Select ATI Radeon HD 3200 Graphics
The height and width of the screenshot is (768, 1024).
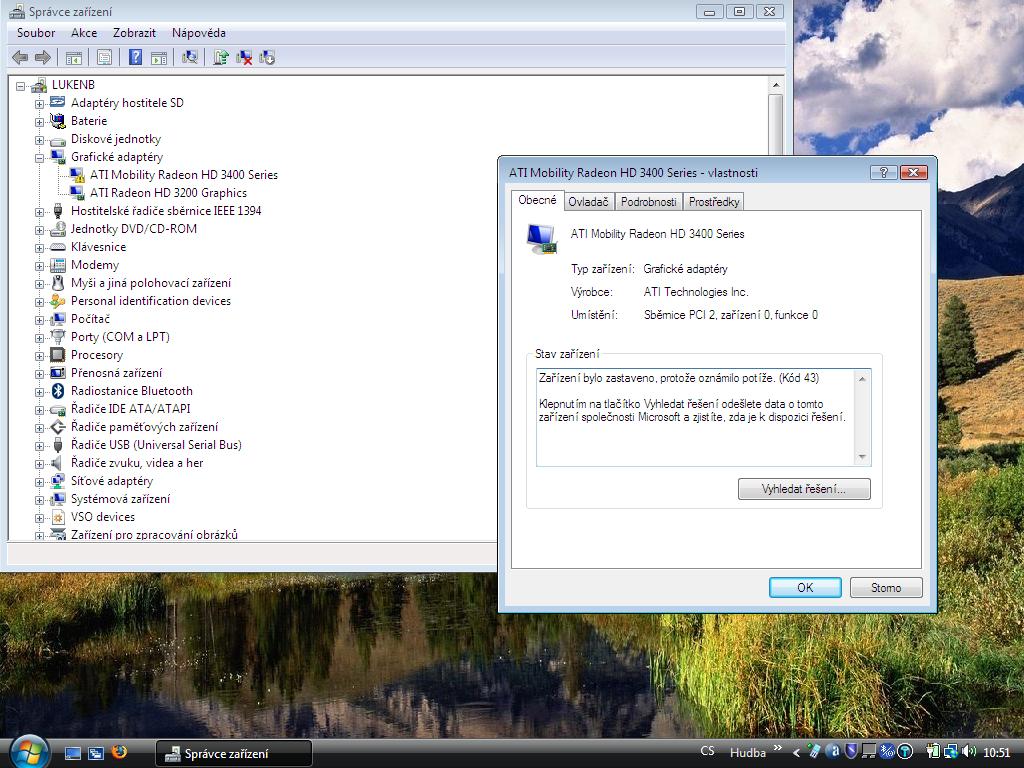(168, 193)
